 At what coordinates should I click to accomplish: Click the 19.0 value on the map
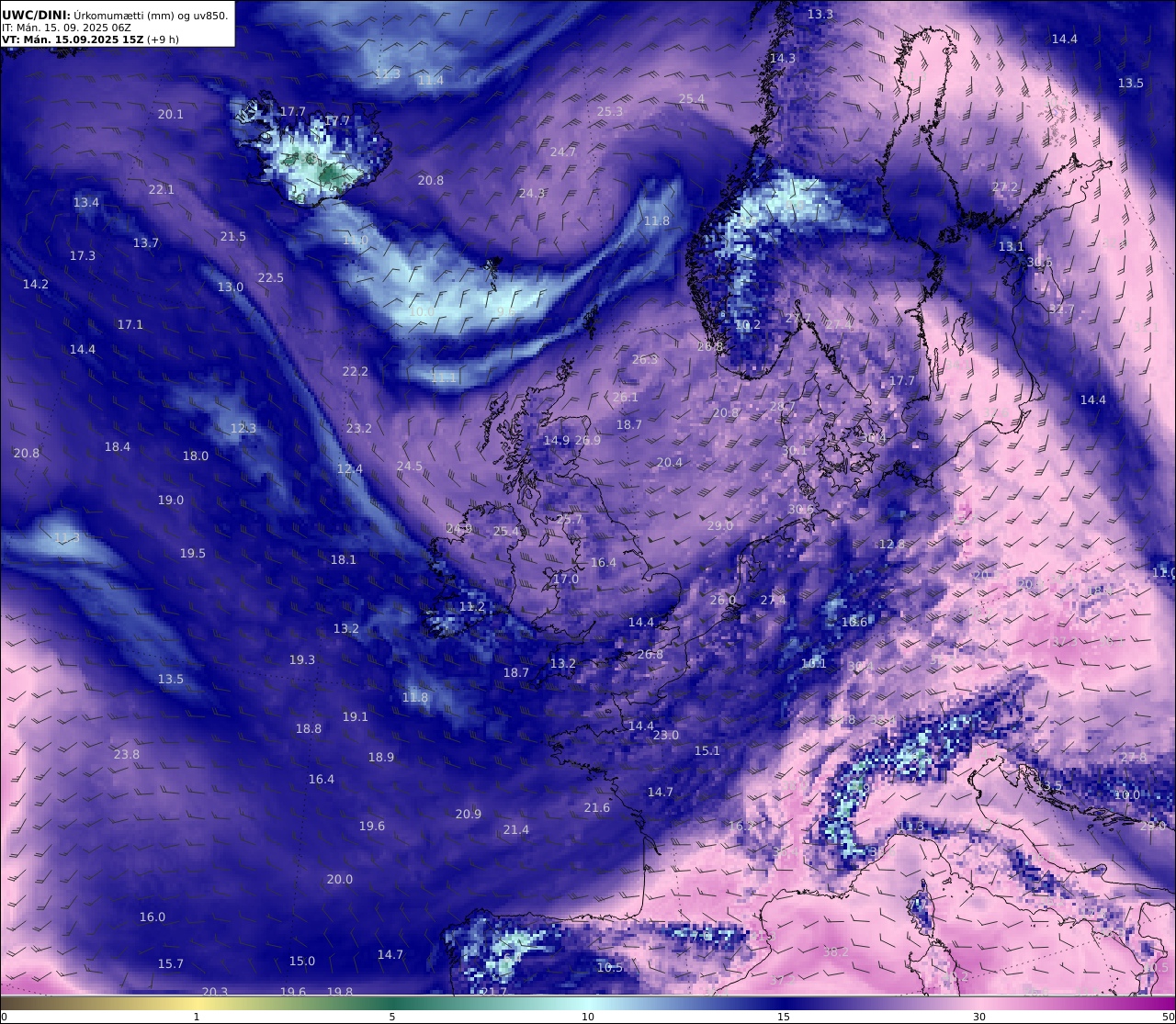[171, 501]
